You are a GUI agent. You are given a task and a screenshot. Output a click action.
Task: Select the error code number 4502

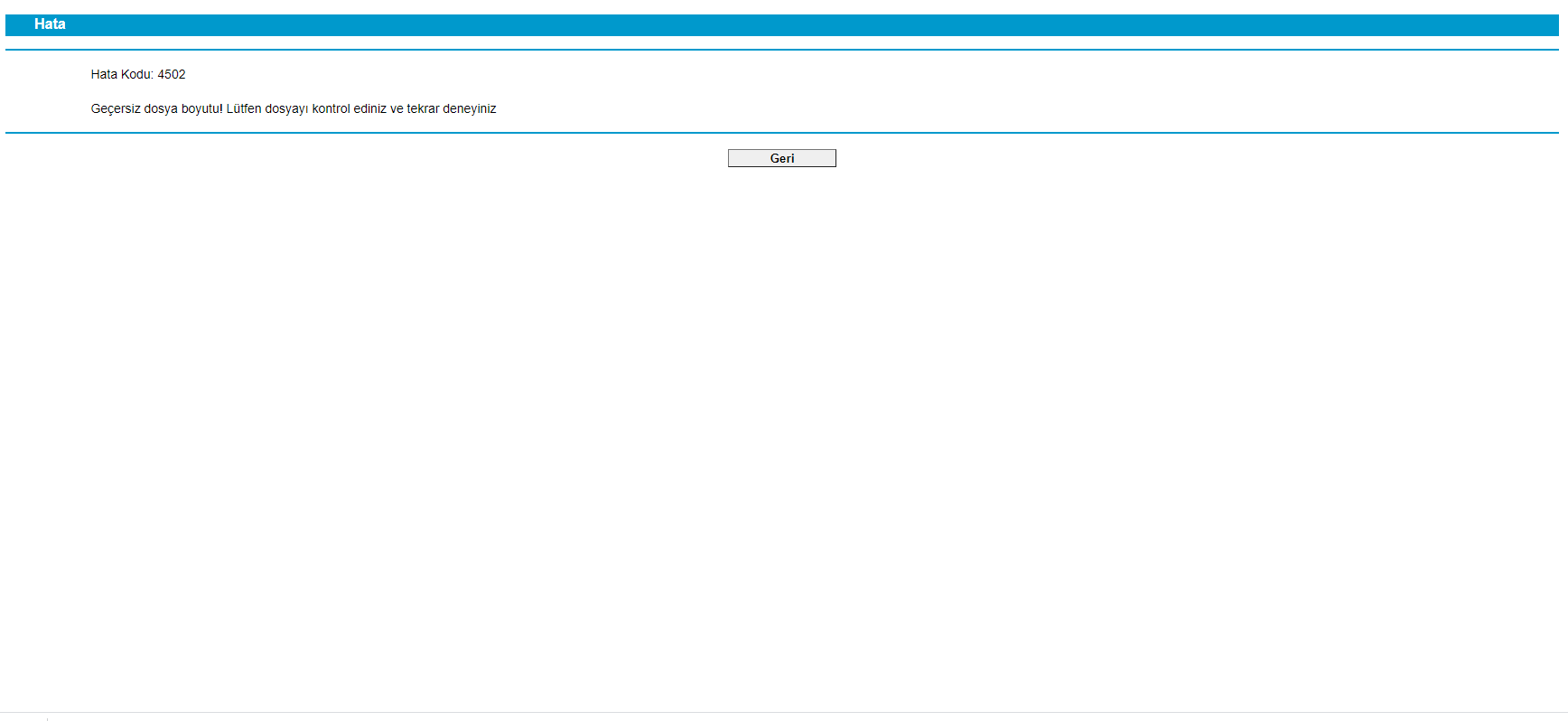coord(172,75)
